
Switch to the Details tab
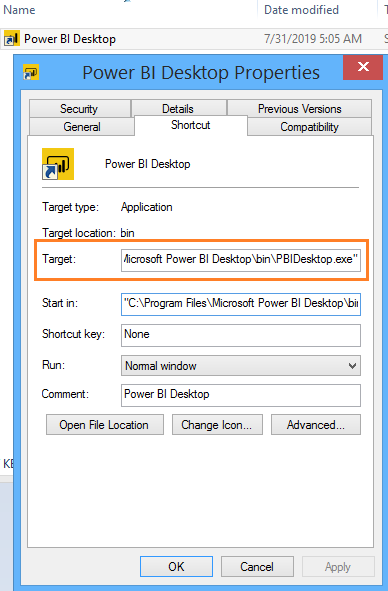coord(178,109)
